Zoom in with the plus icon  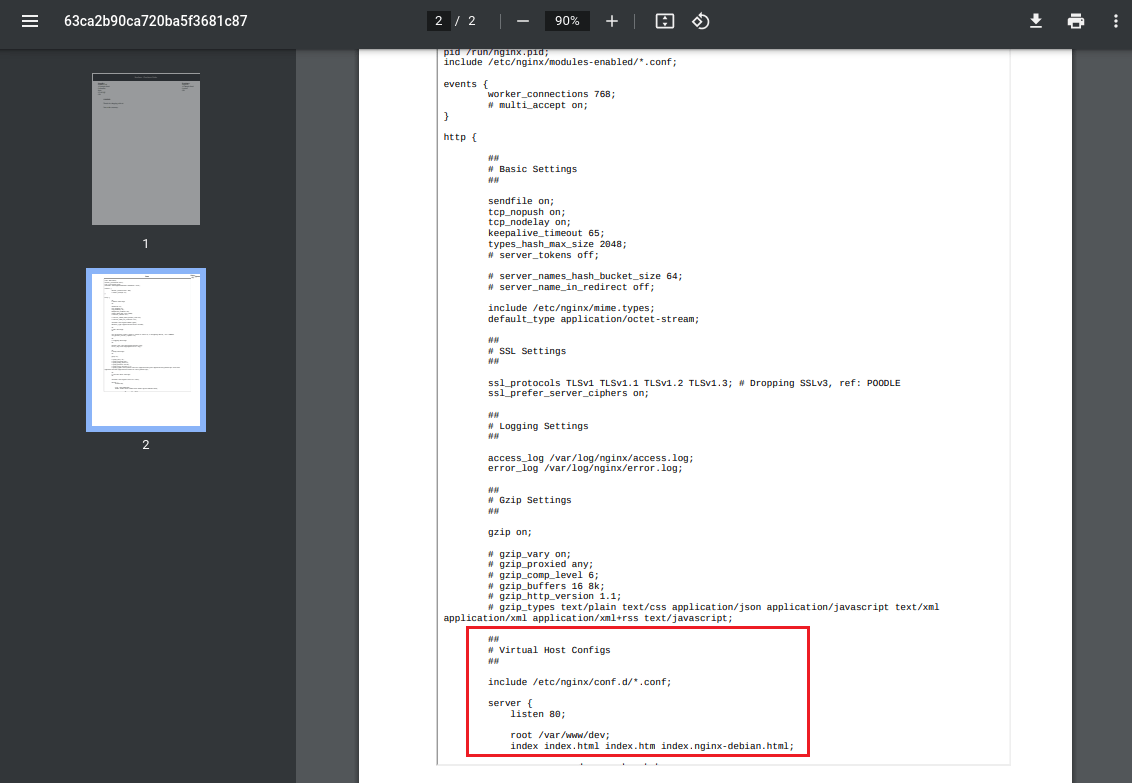click(x=611, y=21)
